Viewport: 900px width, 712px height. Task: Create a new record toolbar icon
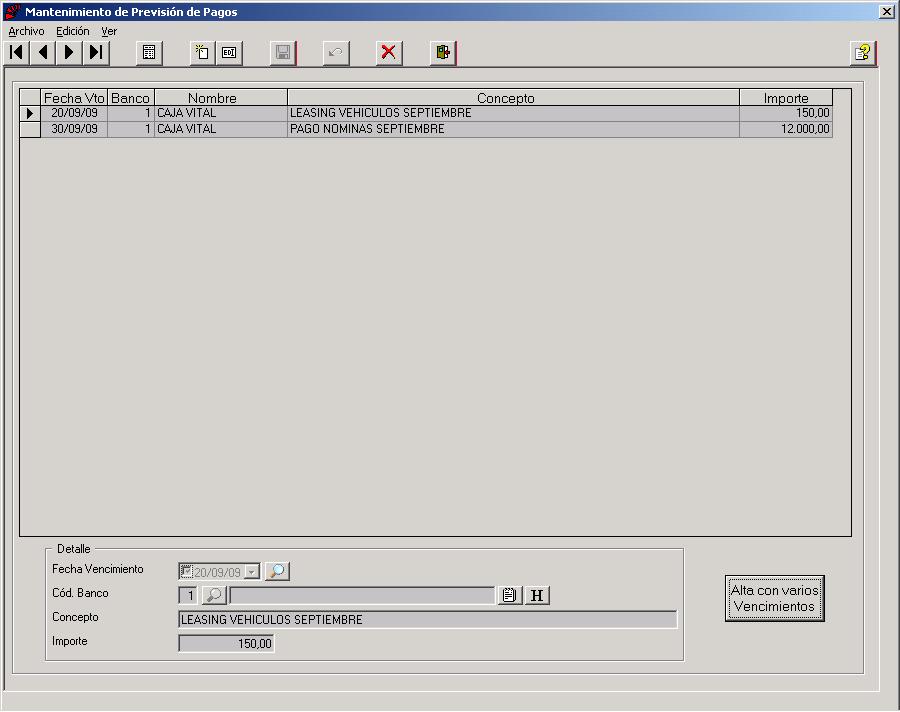click(x=202, y=53)
